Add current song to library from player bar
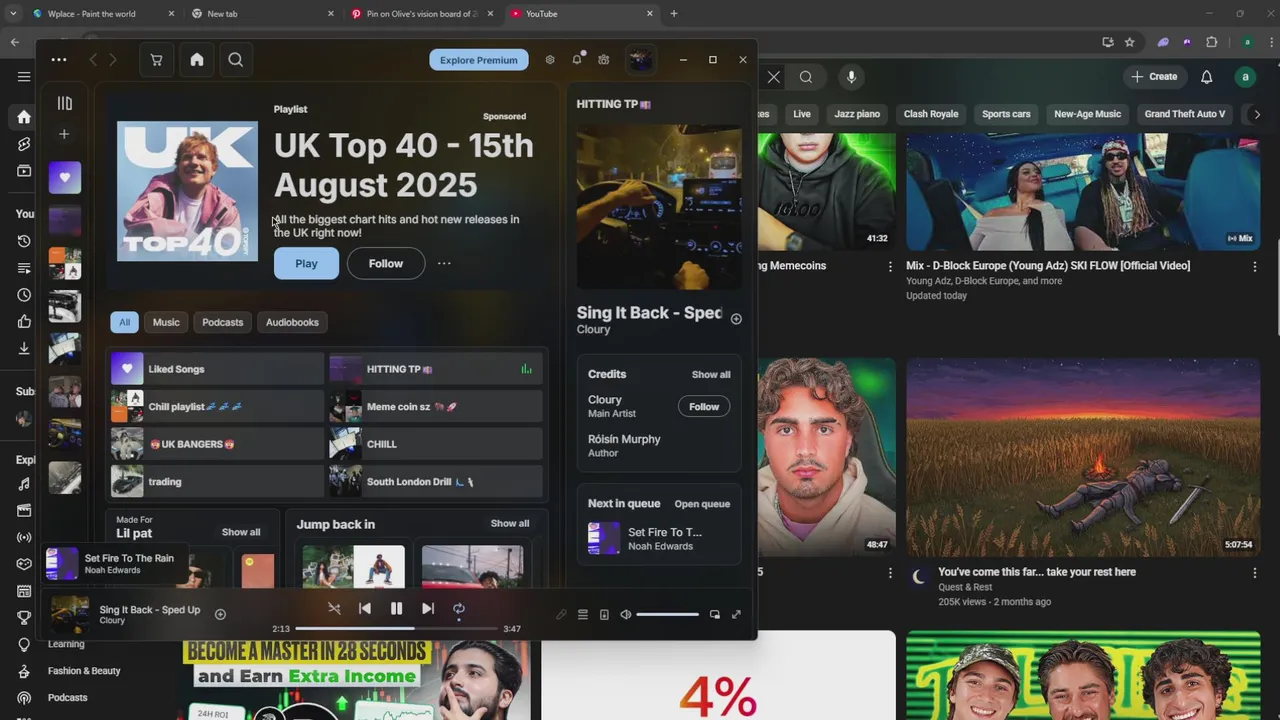Viewport: 1280px width, 720px height. [220, 614]
